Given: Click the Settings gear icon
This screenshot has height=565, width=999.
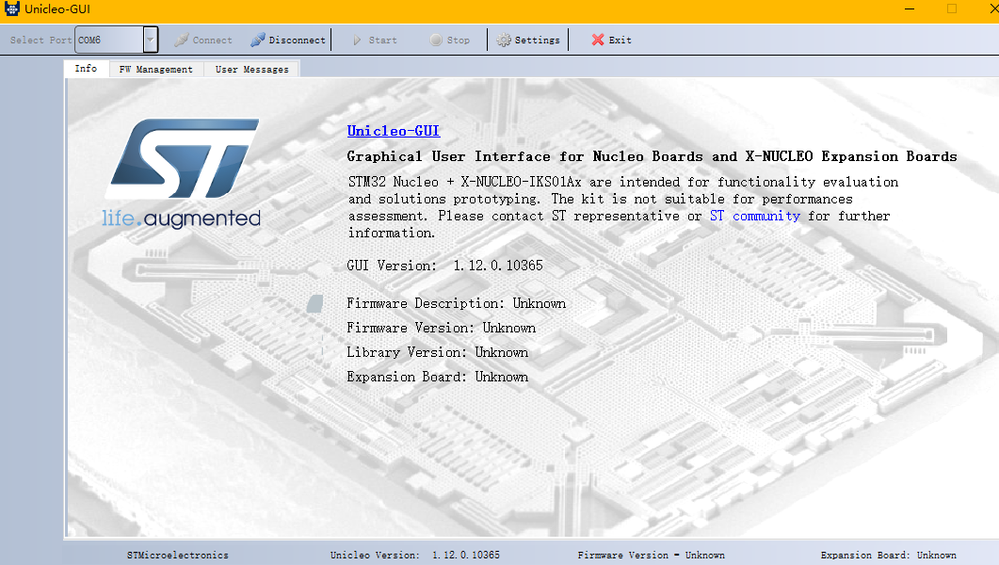Looking at the screenshot, I should (503, 40).
